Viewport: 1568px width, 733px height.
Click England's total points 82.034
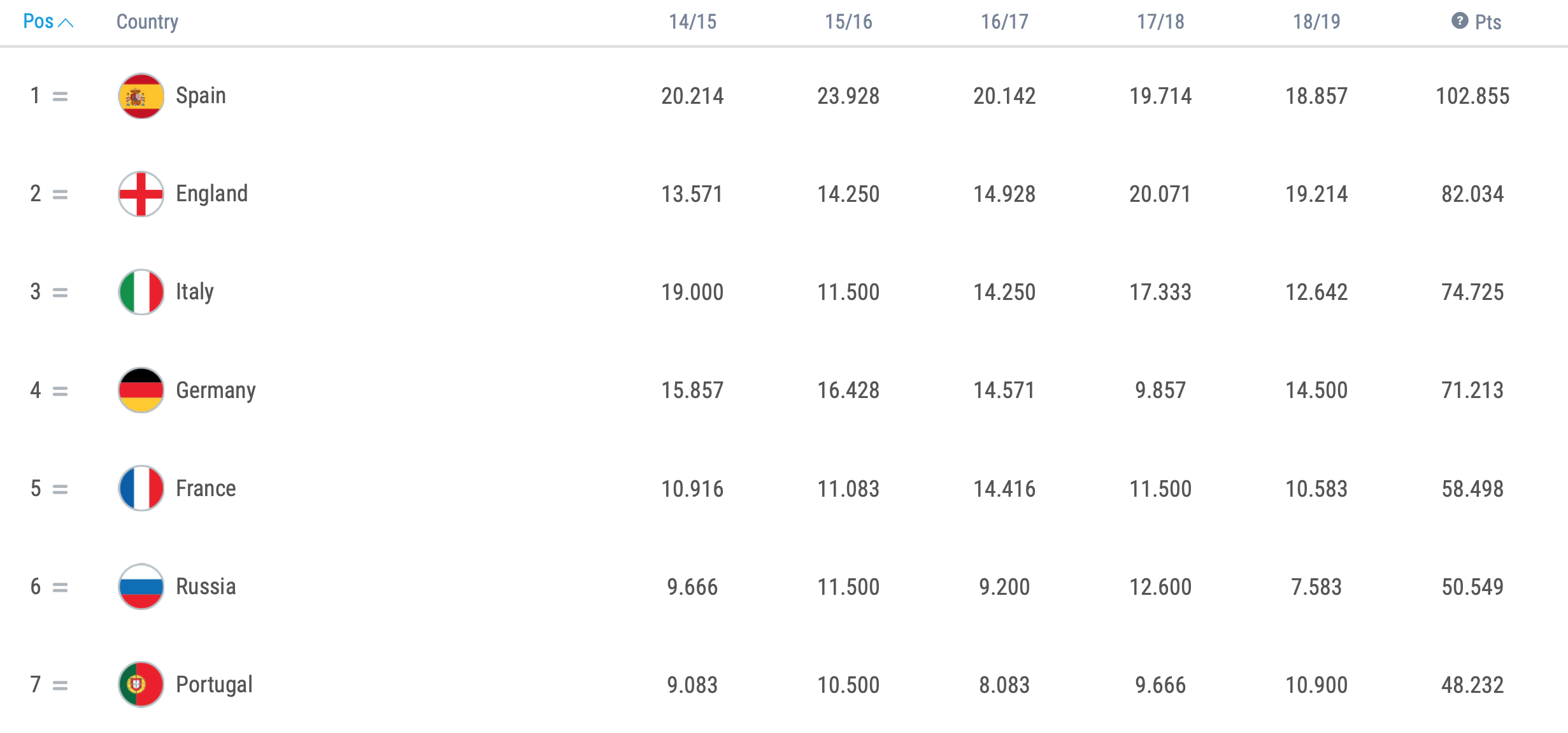pos(1472,194)
